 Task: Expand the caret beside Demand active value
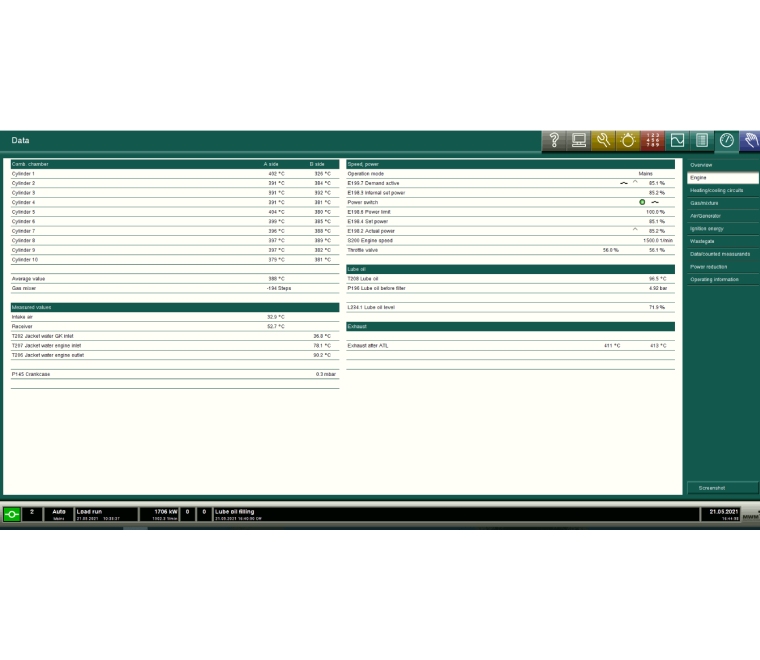634,183
